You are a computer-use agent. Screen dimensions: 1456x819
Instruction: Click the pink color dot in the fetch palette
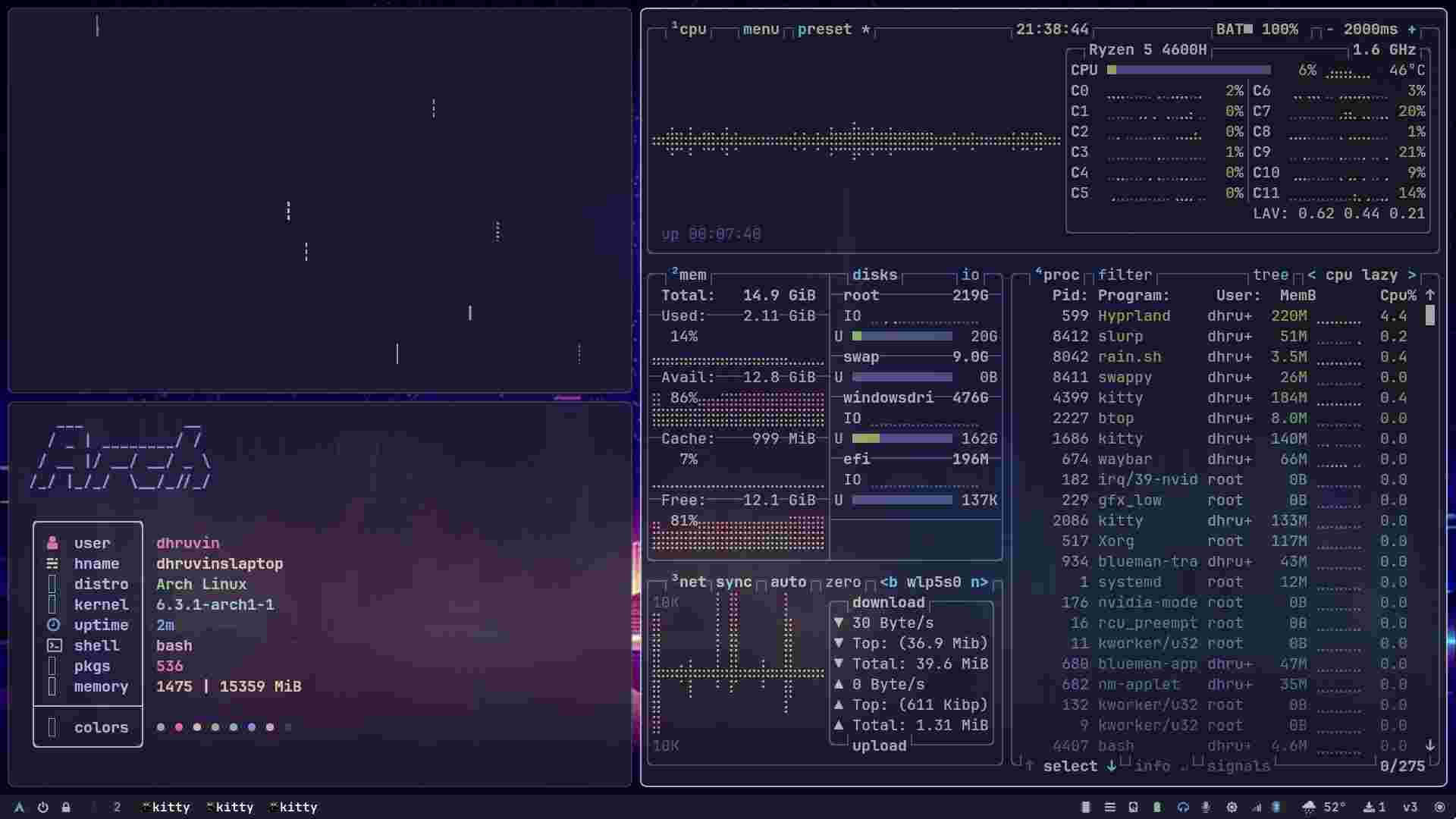[178, 727]
